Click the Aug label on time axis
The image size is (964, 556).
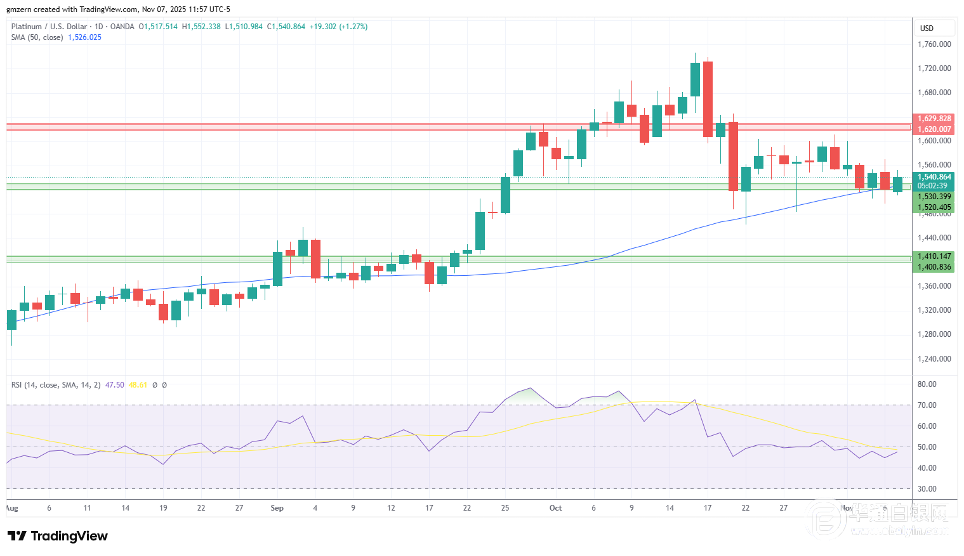click(12, 508)
